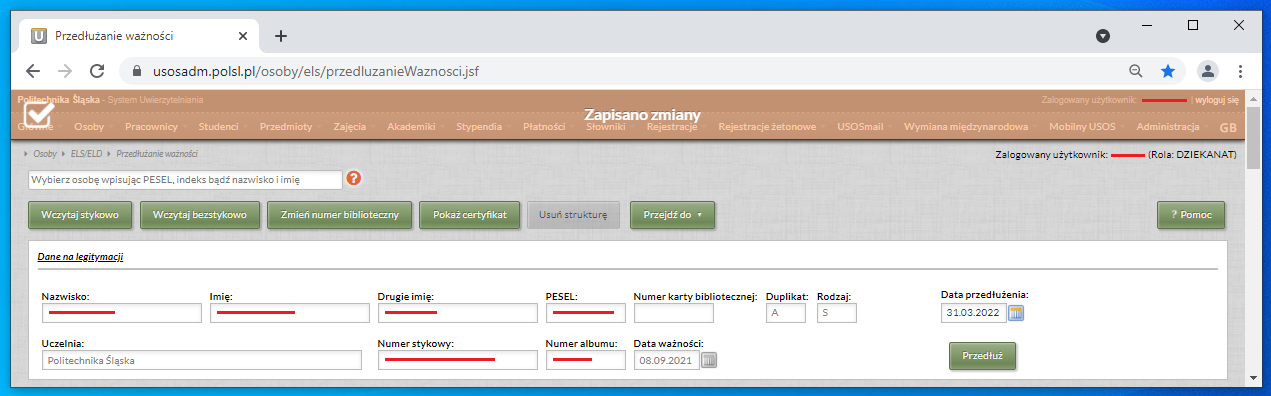Click the orange help question mark icon
The width and height of the screenshot is (1271, 396).
353,179
